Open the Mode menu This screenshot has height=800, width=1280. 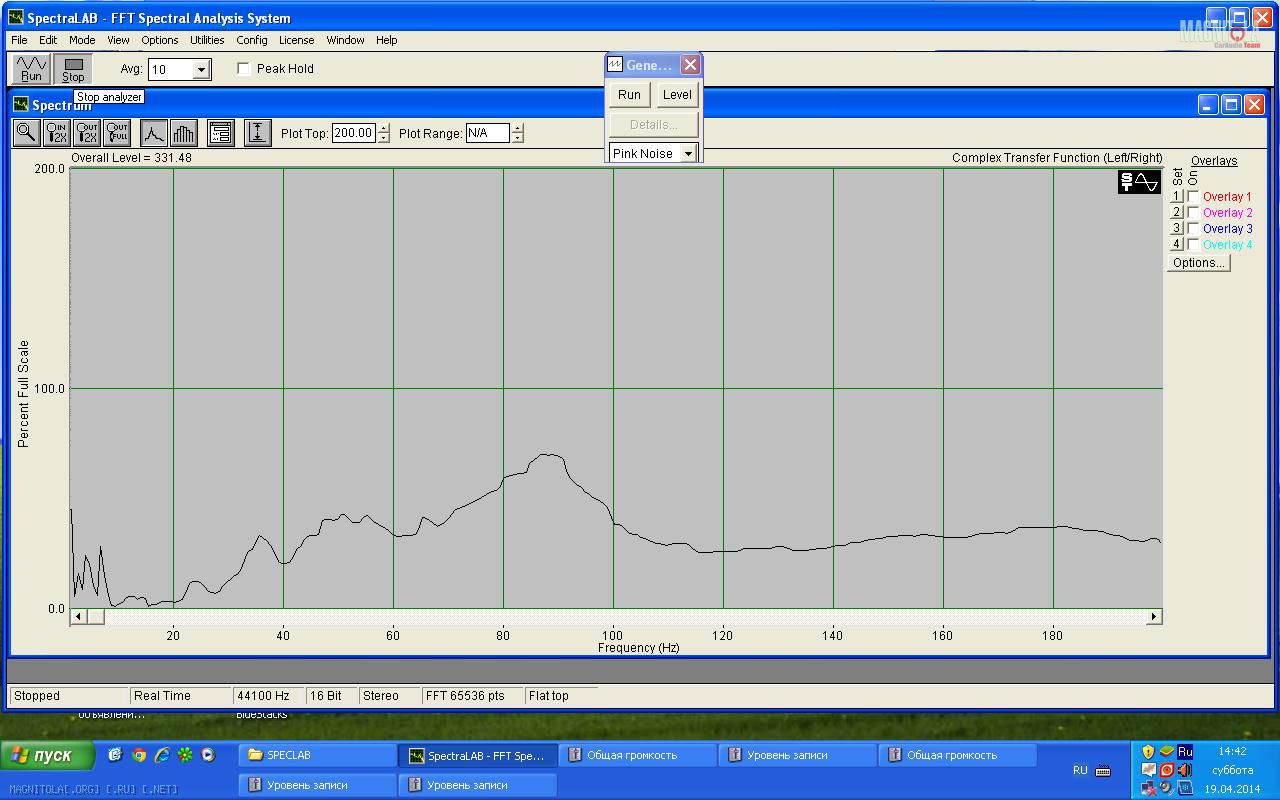(x=82, y=40)
